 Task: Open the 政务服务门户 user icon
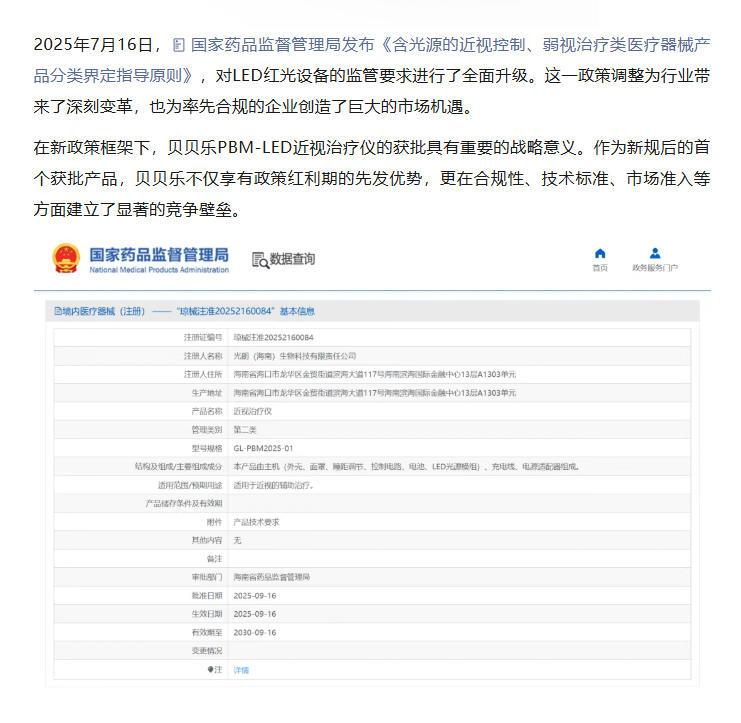pyautogui.click(x=654, y=253)
